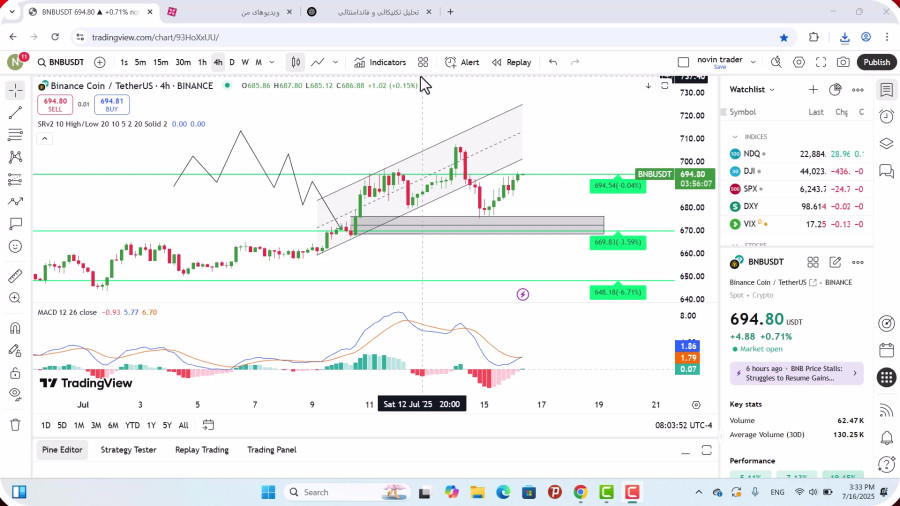Open the go to date calendar icon
Screen dimensions: 900x506
(x=208, y=425)
